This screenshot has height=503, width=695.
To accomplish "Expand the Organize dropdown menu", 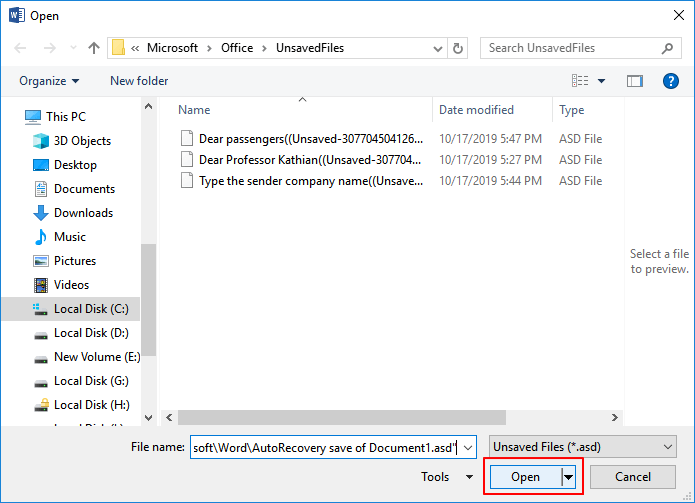I will (x=49, y=81).
